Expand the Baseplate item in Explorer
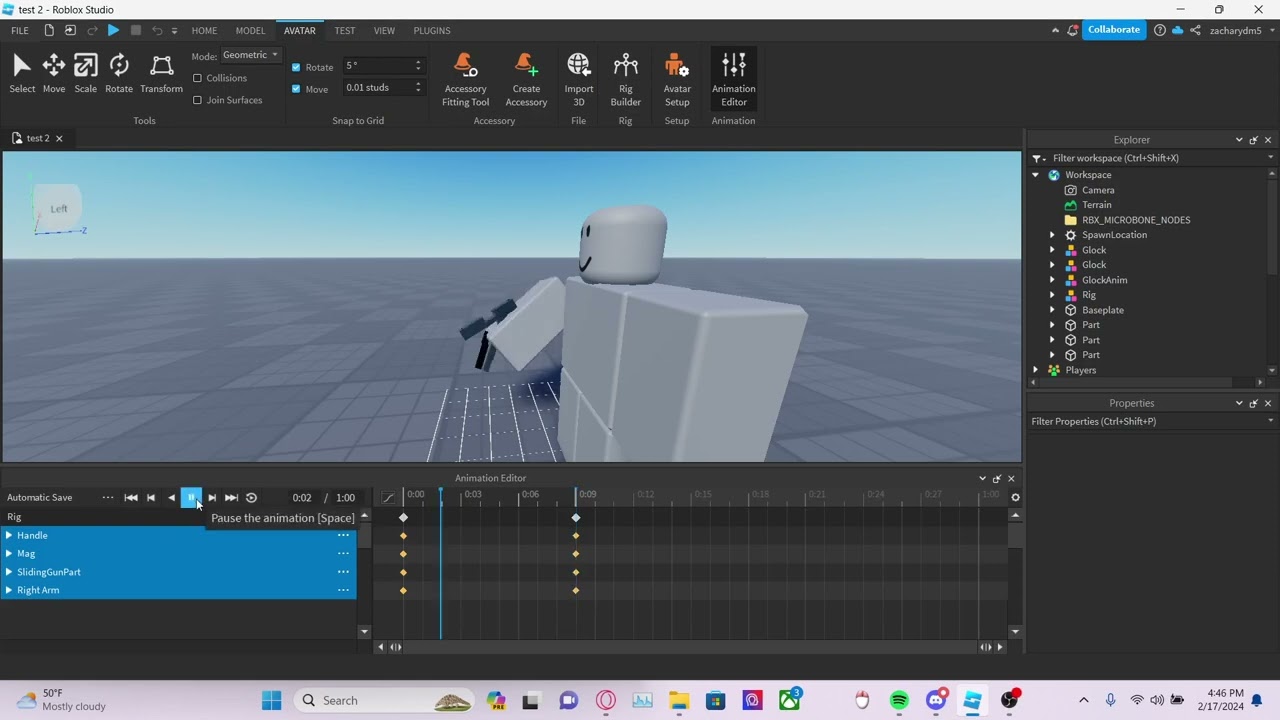This screenshot has width=1280, height=720. (x=1052, y=310)
